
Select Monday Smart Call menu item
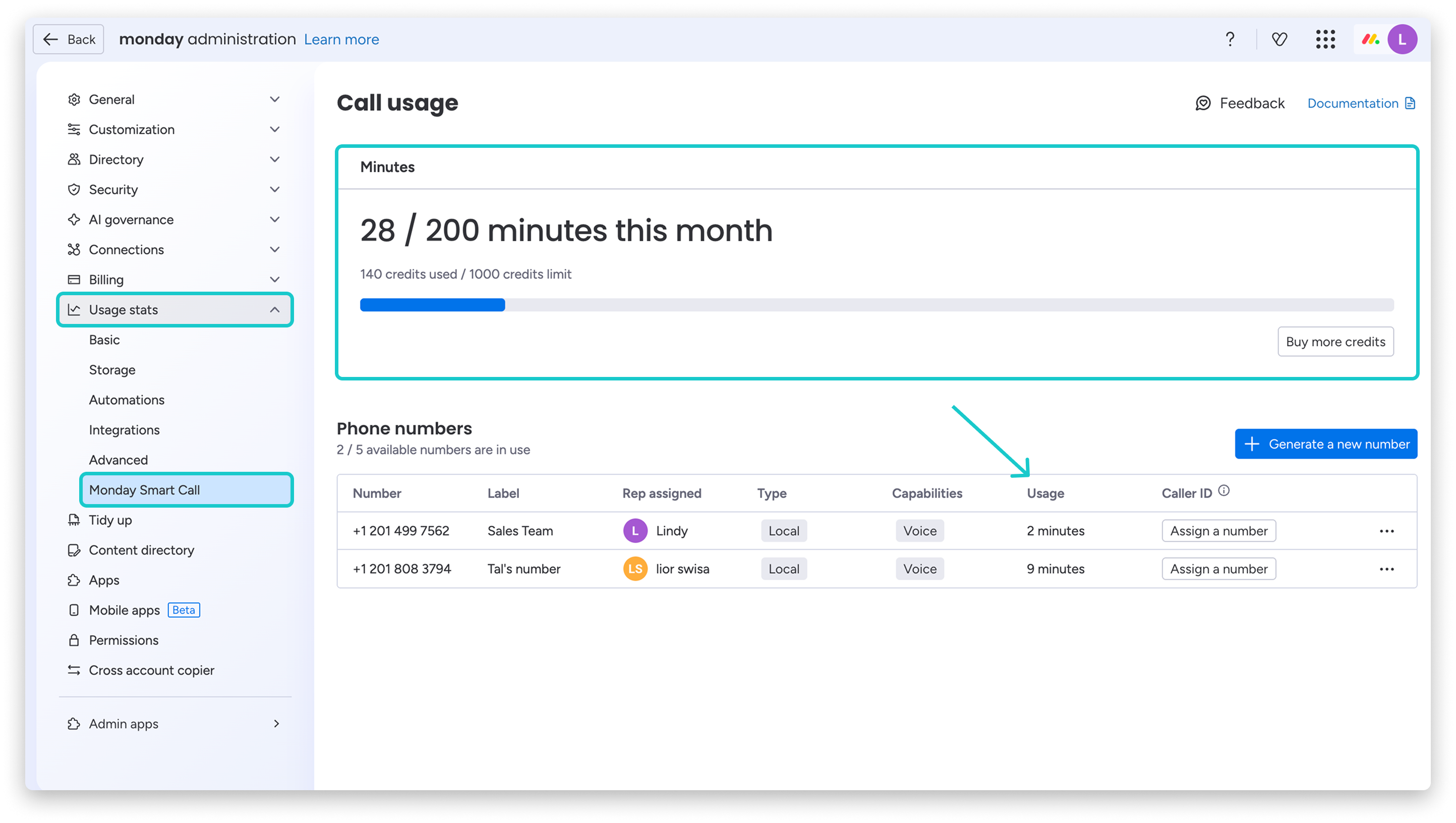point(187,490)
